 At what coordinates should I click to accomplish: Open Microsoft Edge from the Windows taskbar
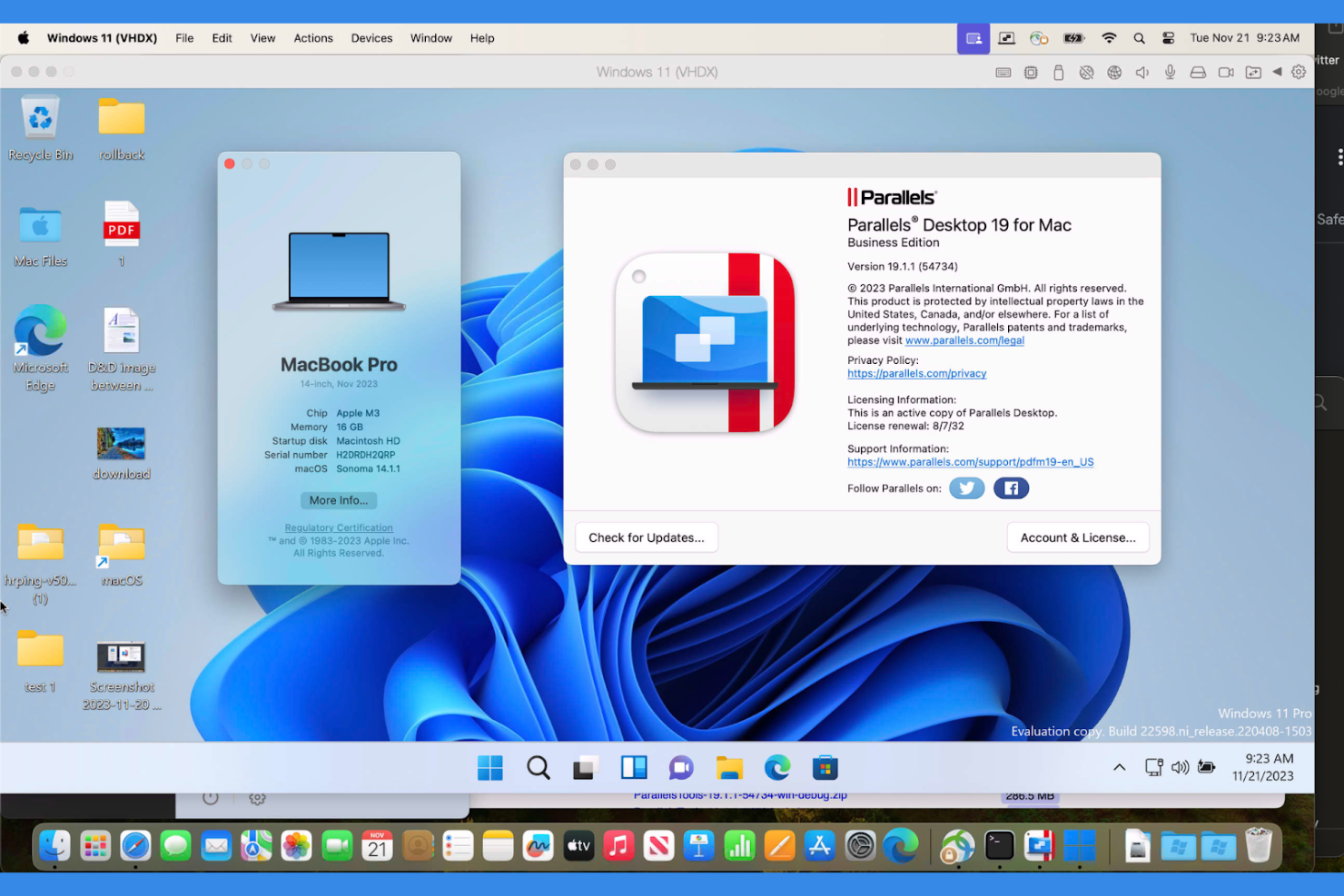tap(777, 767)
